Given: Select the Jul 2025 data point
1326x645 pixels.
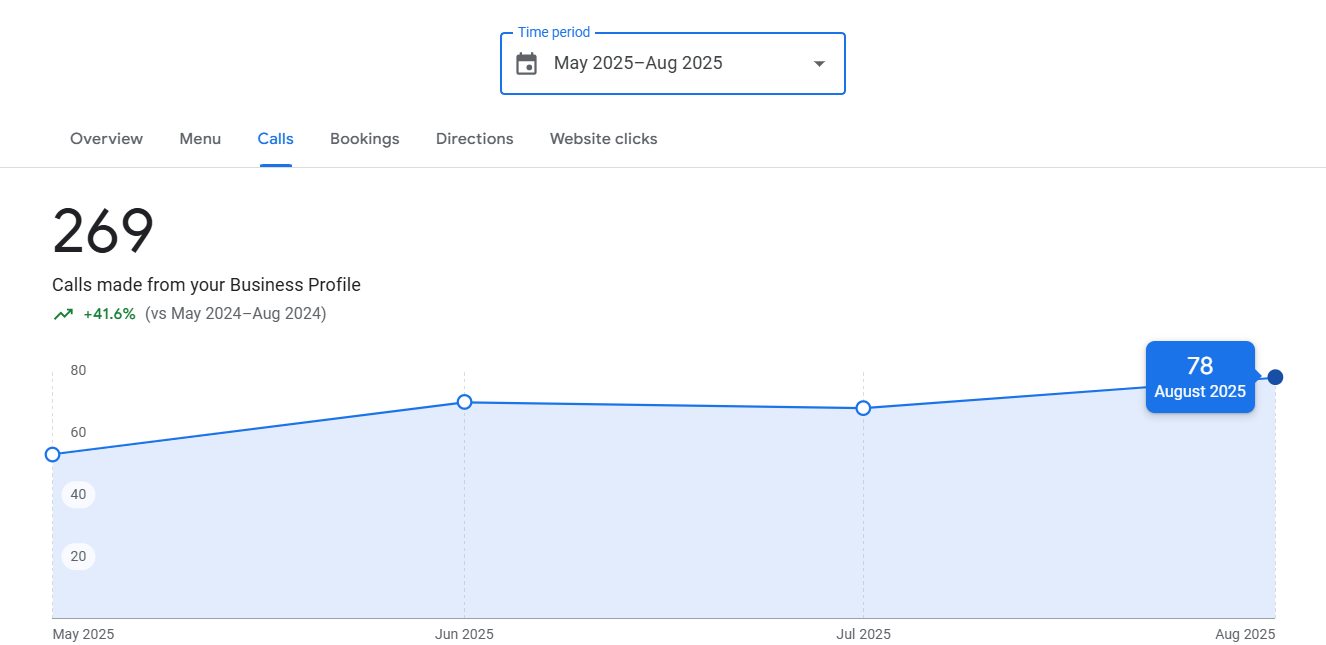Looking at the screenshot, I should click(x=863, y=408).
